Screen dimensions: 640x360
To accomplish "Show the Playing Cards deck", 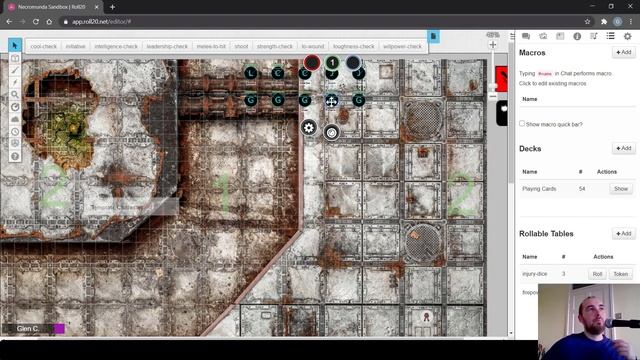I will [621, 189].
